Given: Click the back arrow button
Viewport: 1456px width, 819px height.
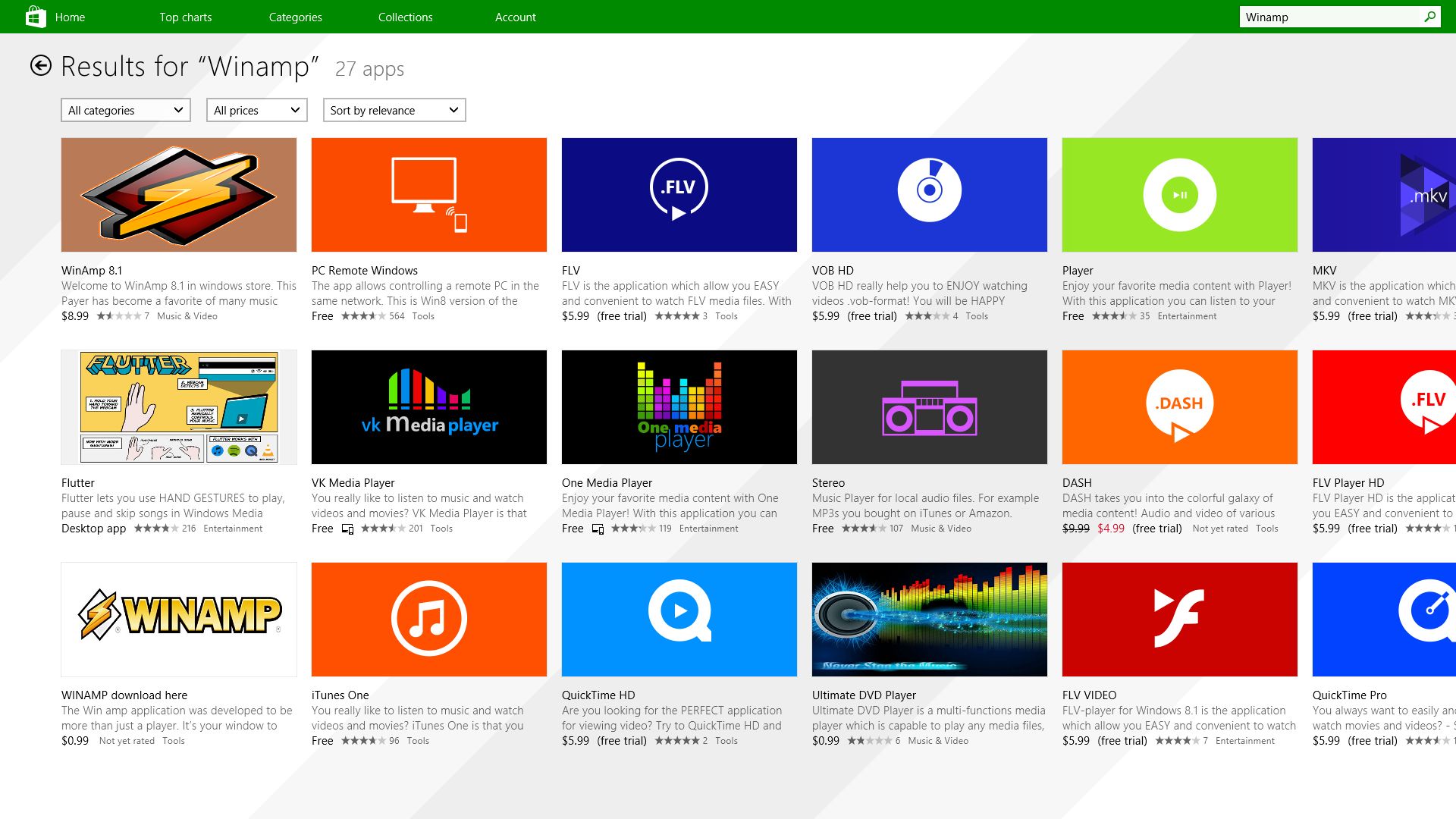Looking at the screenshot, I should tap(41, 66).
